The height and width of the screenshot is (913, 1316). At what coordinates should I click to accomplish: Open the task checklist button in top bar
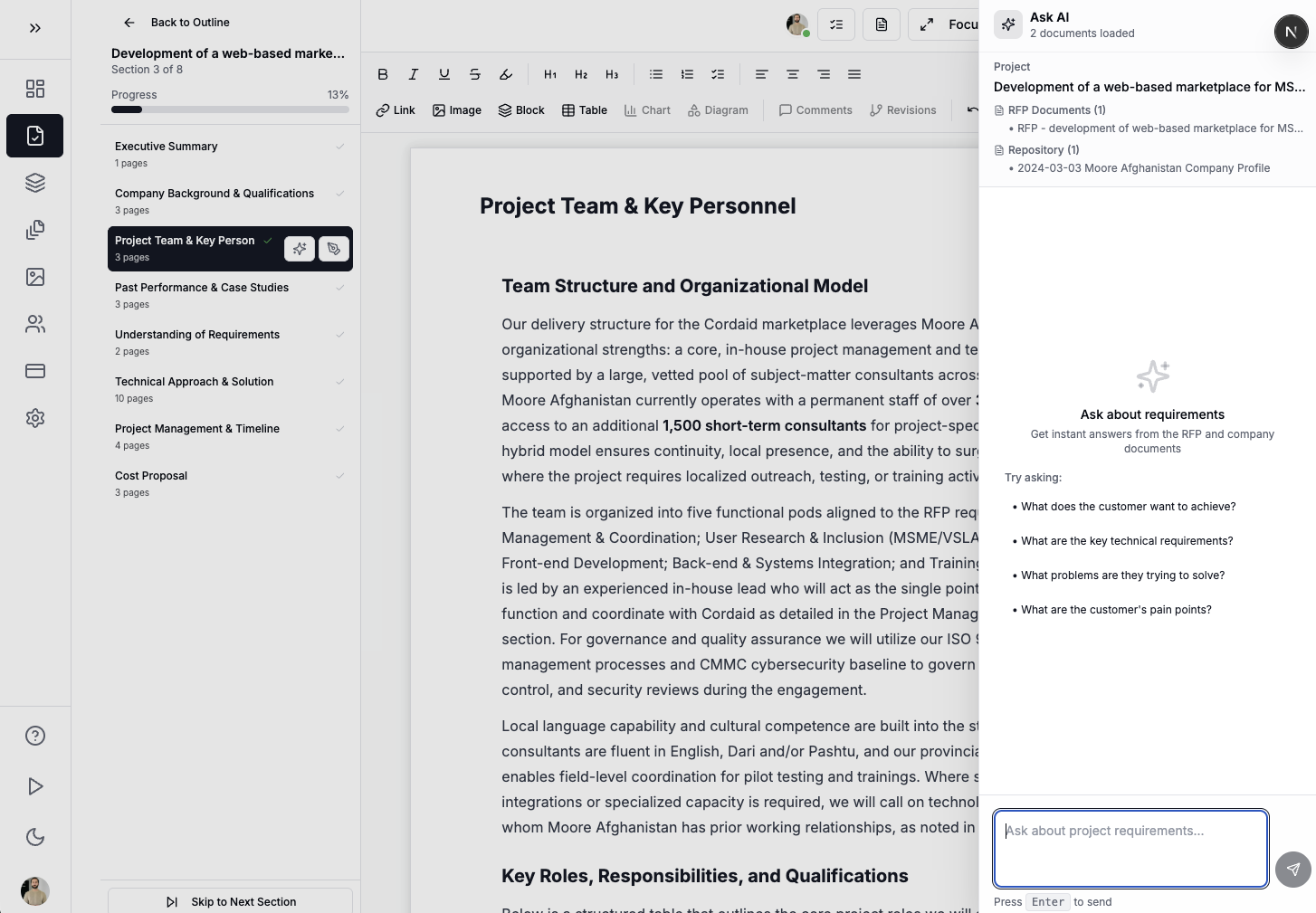836,25
